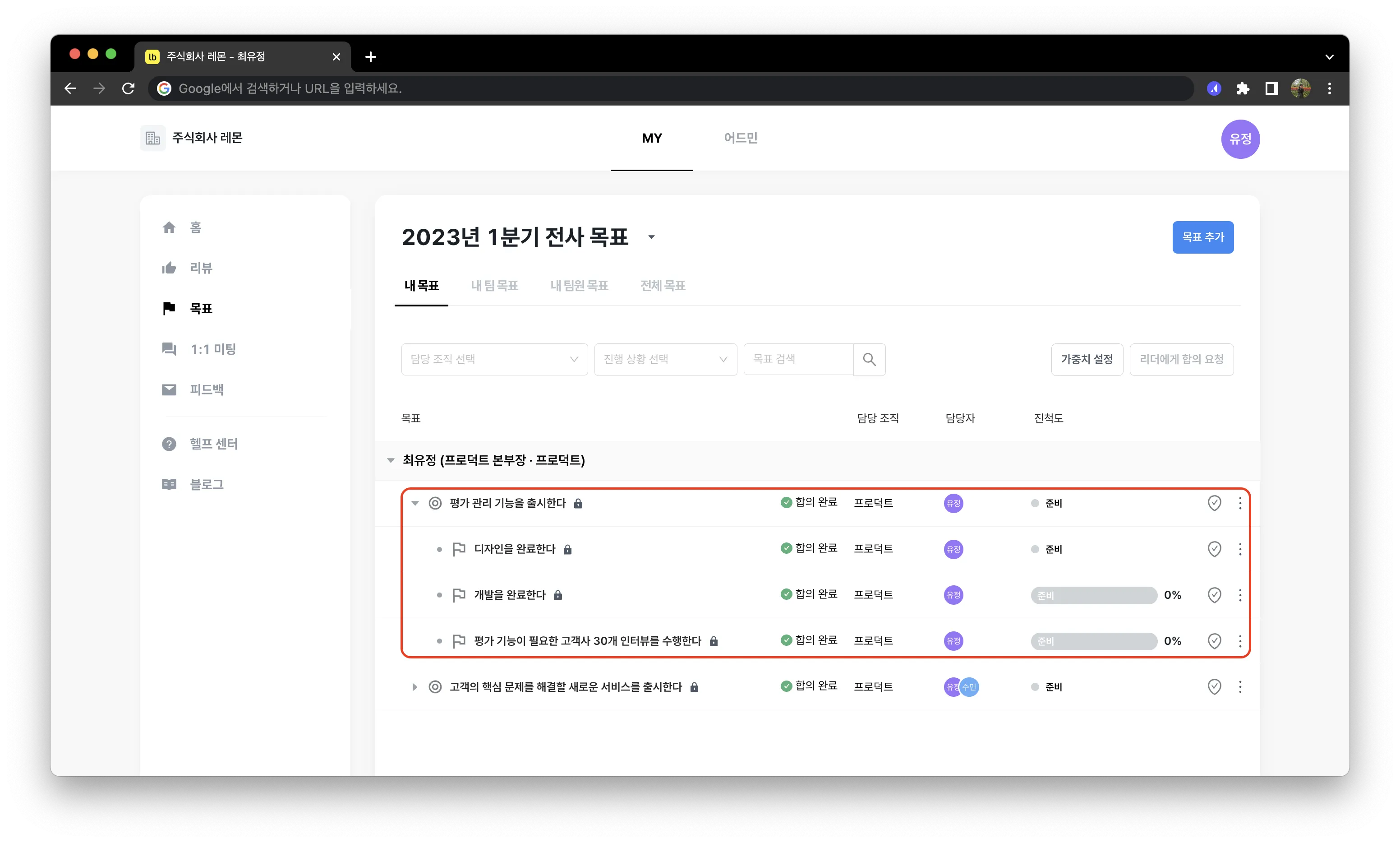Click the 가중치 설정 button
Image resolution: width=1400 pixels, height=843 pixels.
[1087, 359]
